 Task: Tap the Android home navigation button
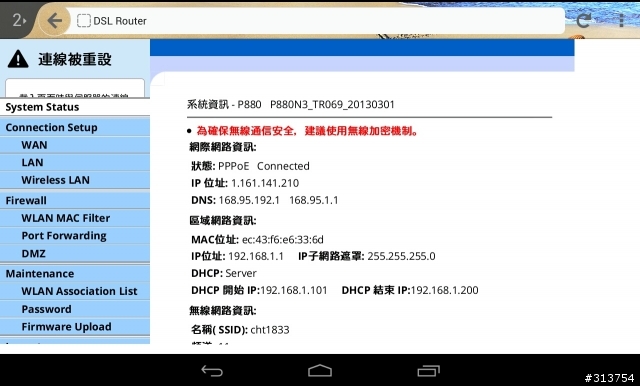pos(320,370)
